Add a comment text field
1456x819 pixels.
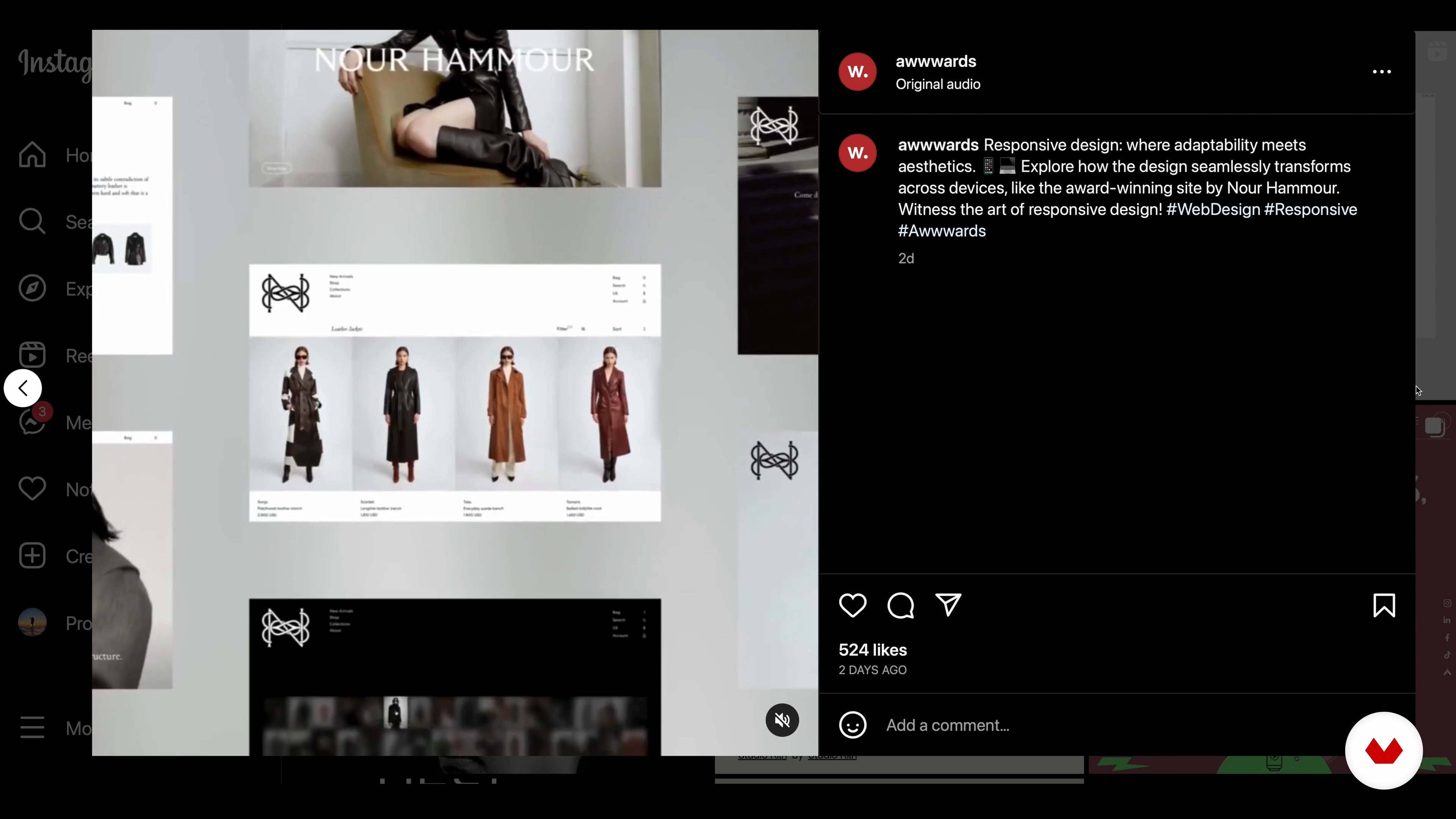tap(1108, 725)
